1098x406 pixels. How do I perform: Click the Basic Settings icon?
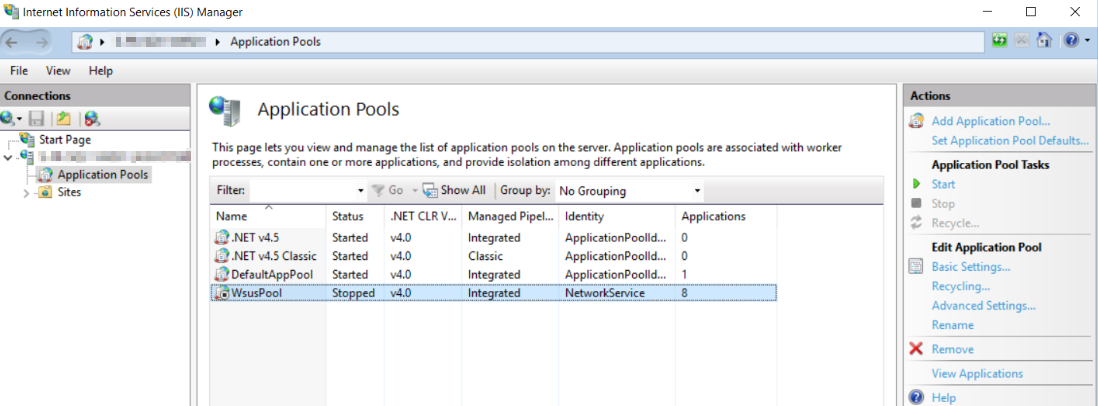[x=916, y=267]
